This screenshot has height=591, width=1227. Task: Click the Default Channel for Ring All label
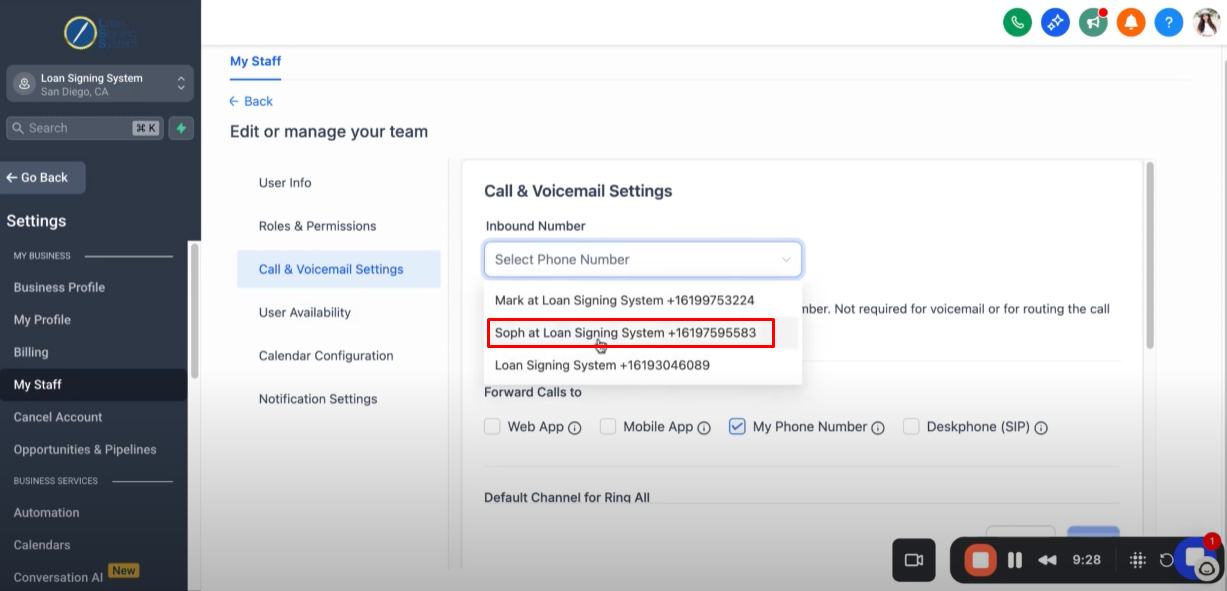tap(567, 497)
